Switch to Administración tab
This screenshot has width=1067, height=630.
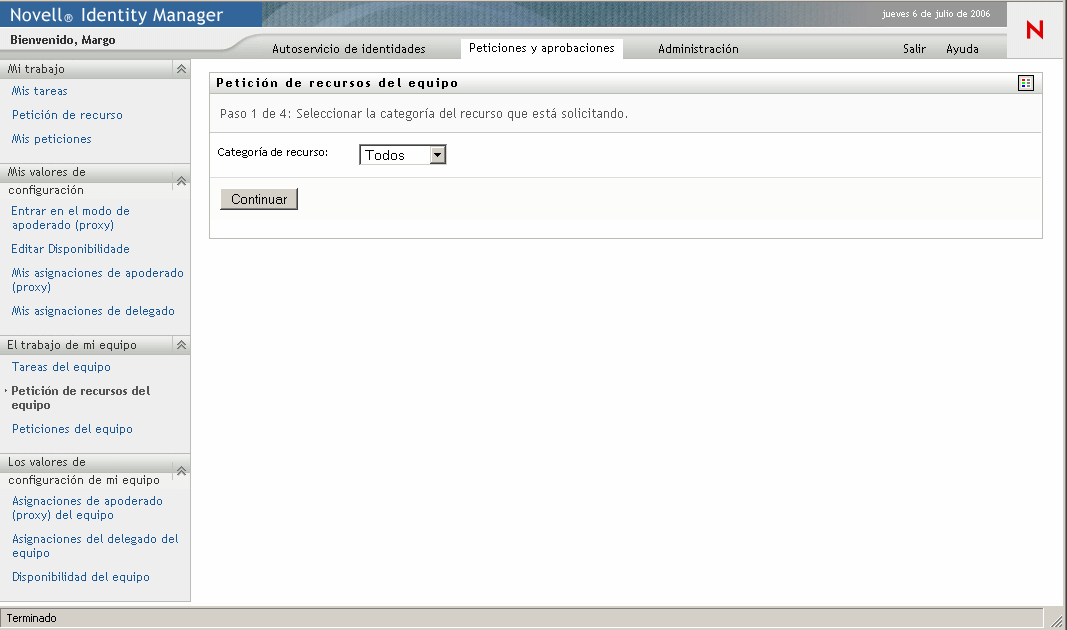[x=698, y=49]
